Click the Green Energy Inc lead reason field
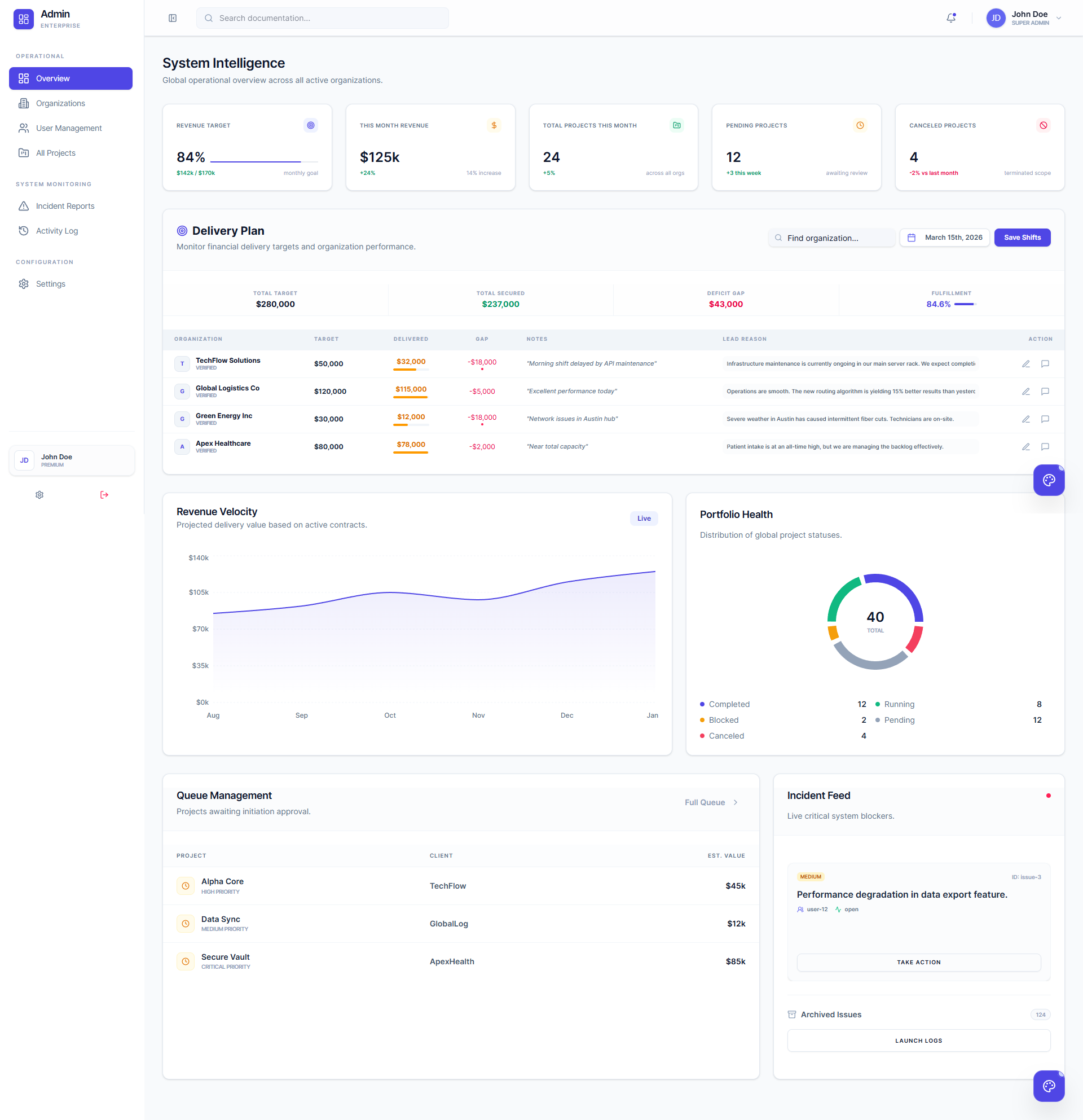The height and width of the screenshot is (1120, 1083). pyautogui.click(x=851, y=419)
